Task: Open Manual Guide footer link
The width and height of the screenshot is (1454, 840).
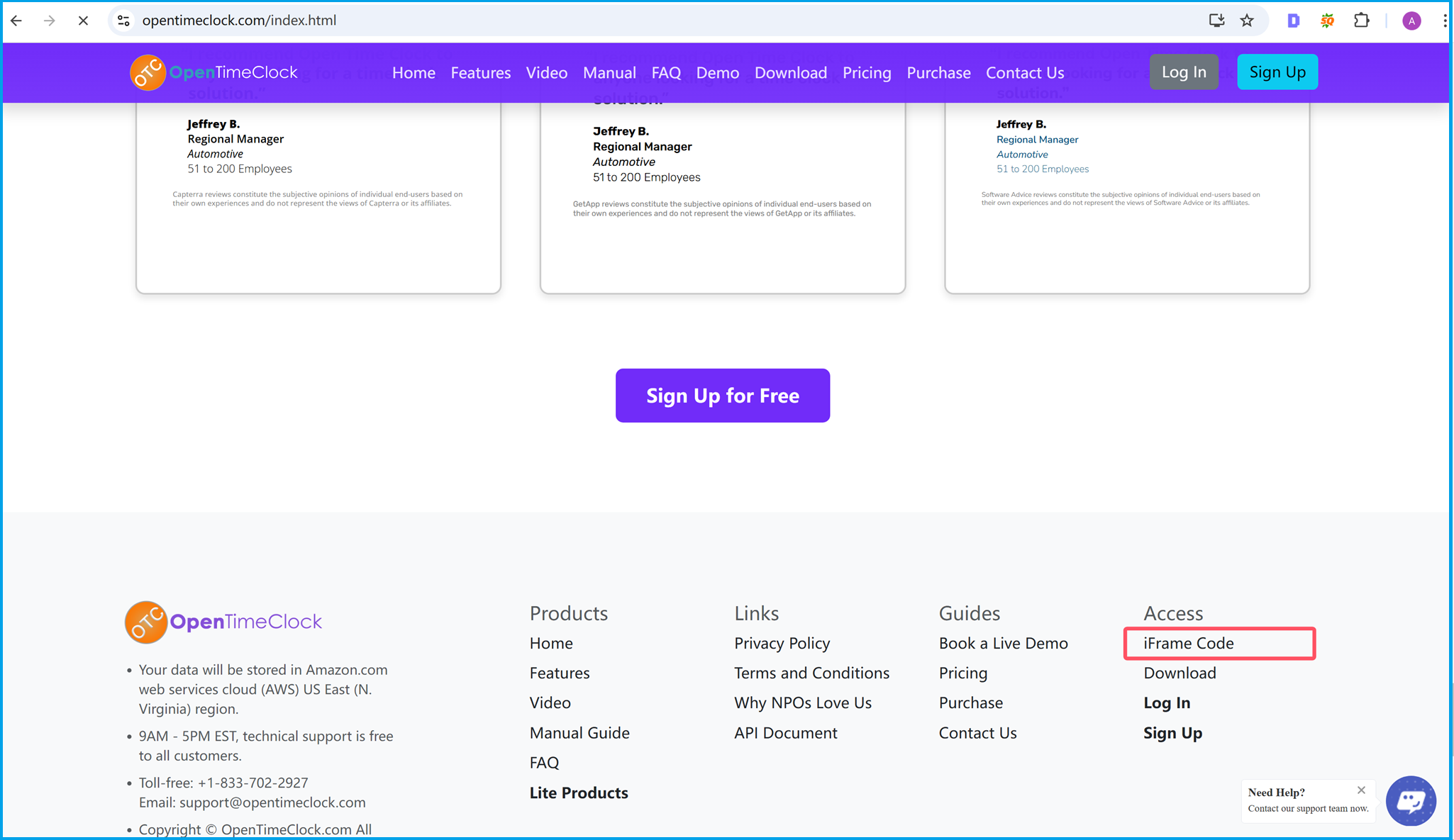Action: [x=579, y=732]
